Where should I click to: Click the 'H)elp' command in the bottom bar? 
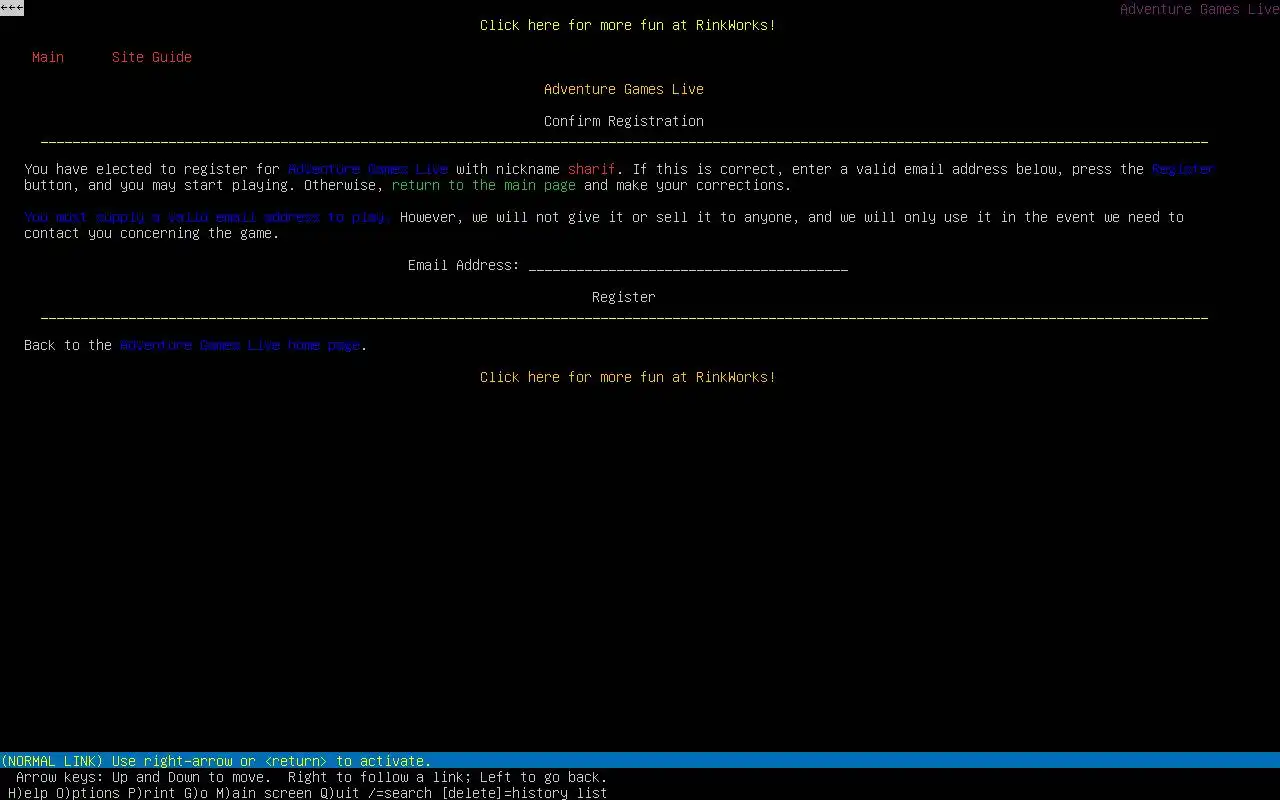click(28, 793)
